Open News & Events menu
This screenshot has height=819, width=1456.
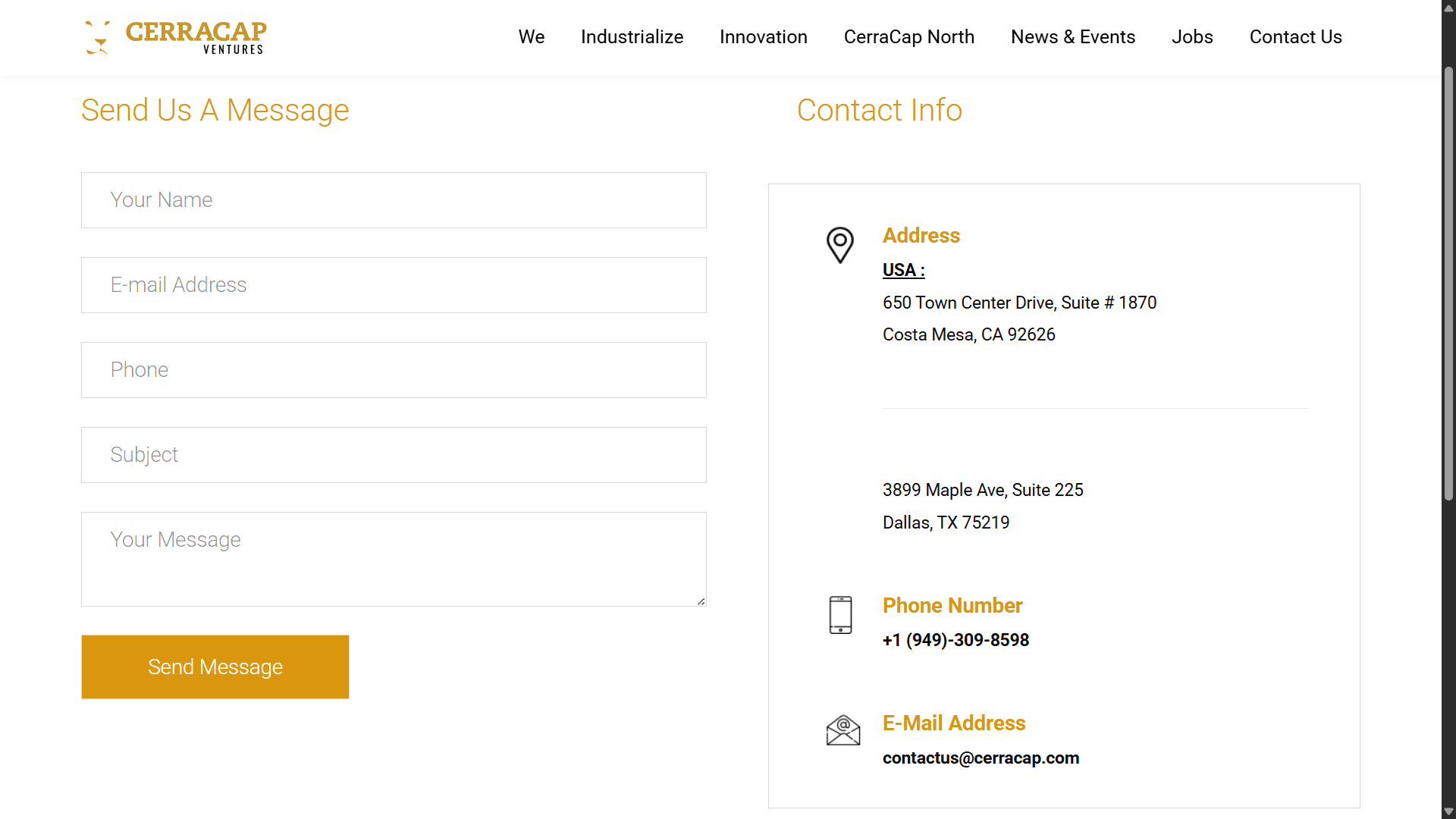point(1072,37)
